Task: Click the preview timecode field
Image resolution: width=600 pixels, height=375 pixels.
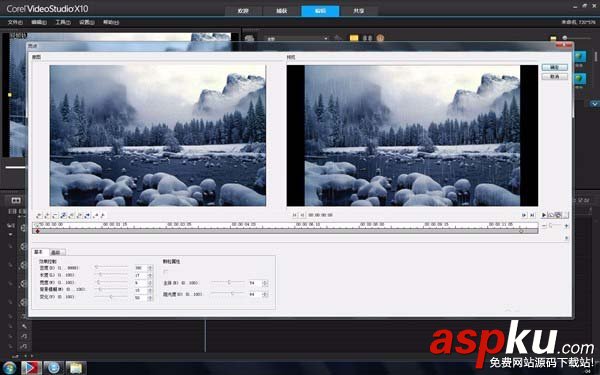Action: [320, 215]
